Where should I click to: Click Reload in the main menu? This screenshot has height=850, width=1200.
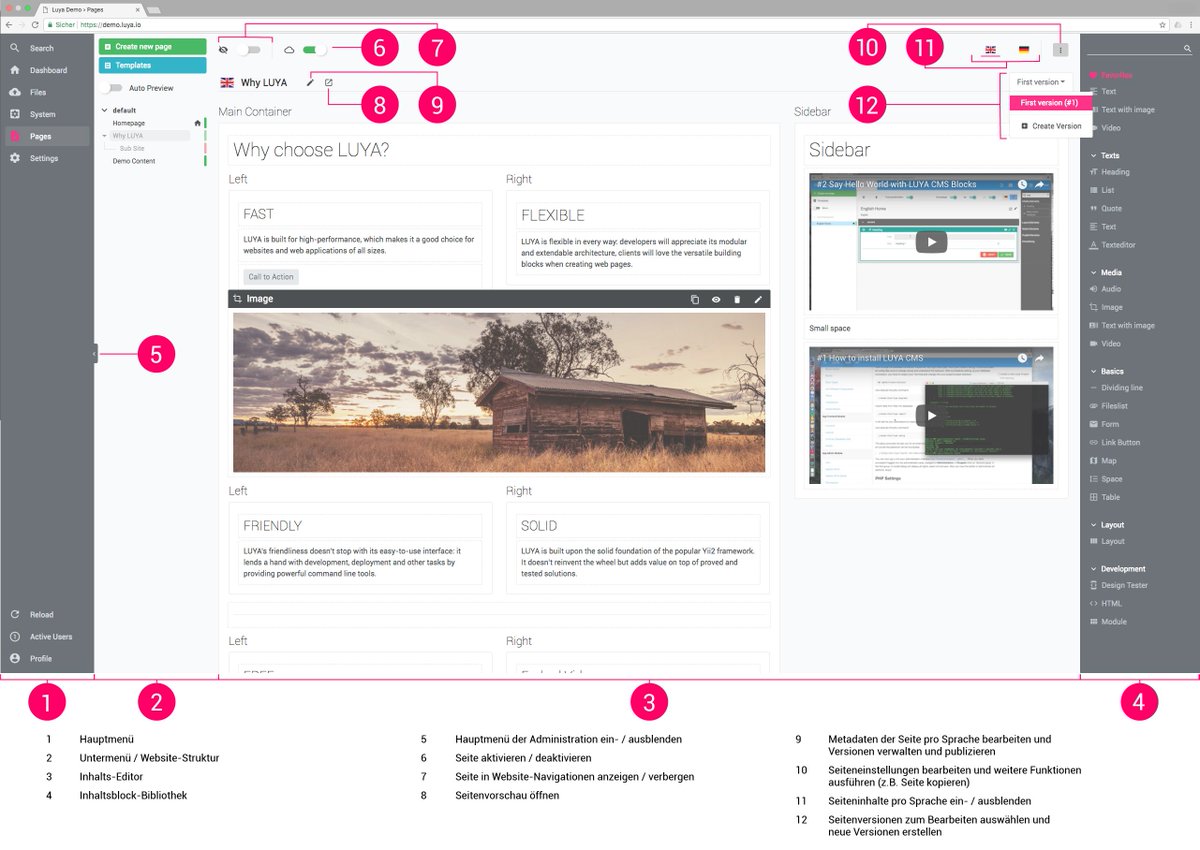coord(41,615)
